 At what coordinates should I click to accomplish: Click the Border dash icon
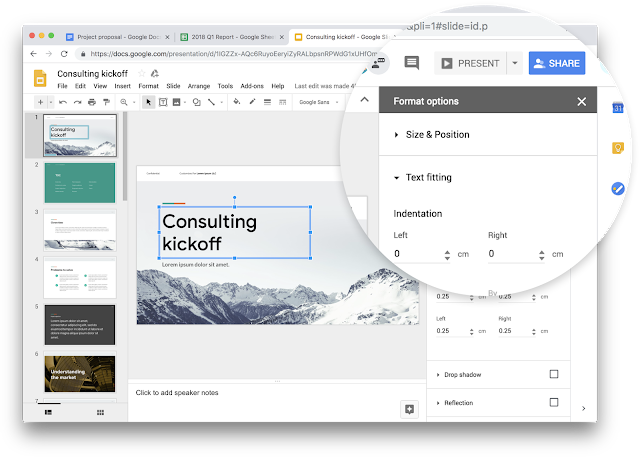282,102
